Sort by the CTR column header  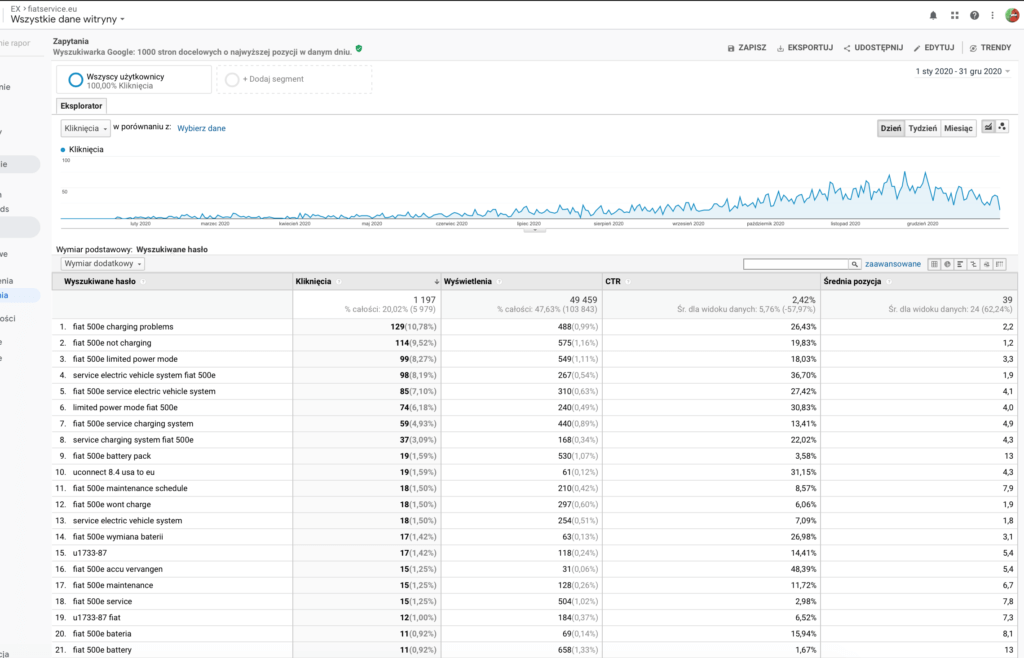[x=613, y=282]
